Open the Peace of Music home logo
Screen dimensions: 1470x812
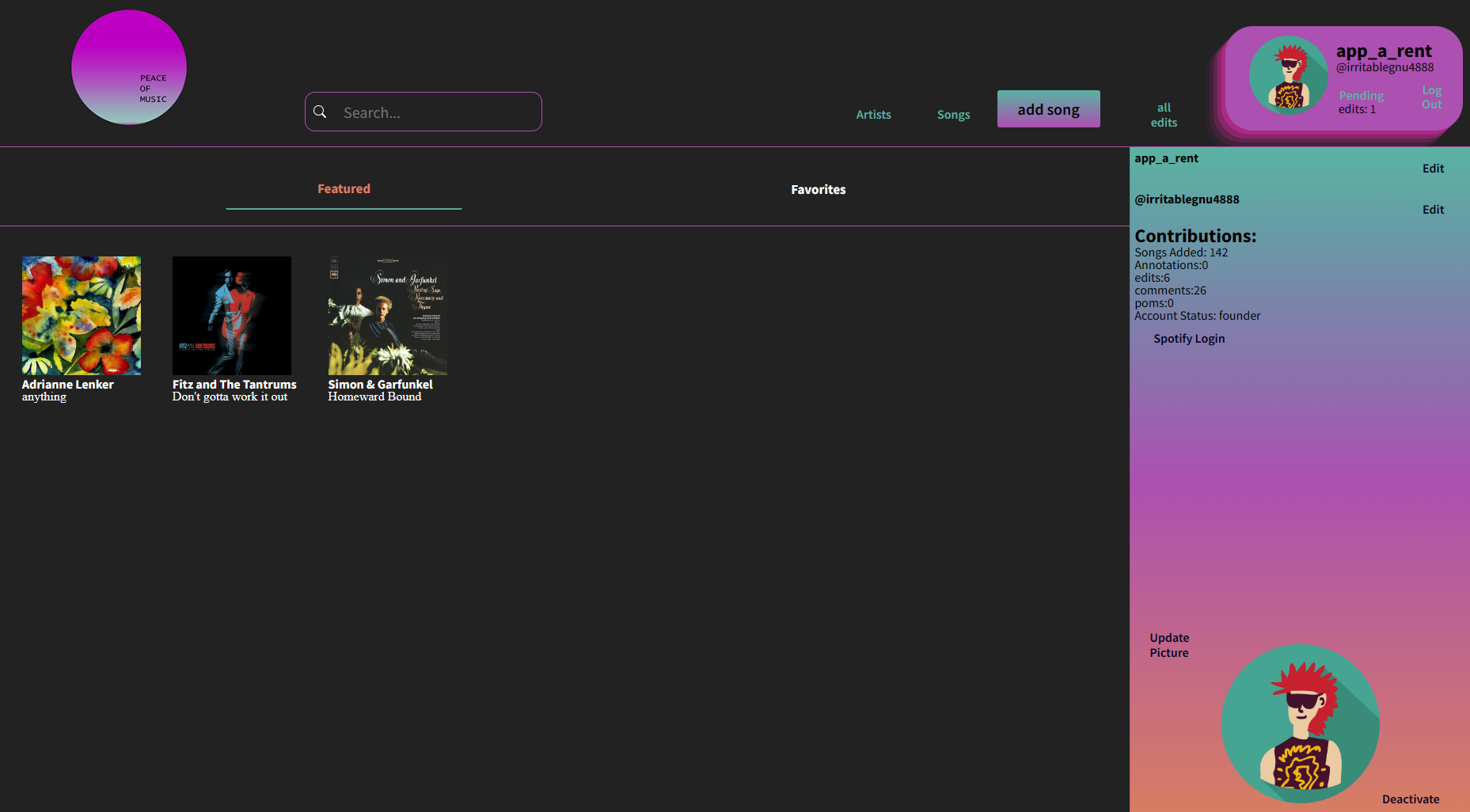tap(128, 67)
